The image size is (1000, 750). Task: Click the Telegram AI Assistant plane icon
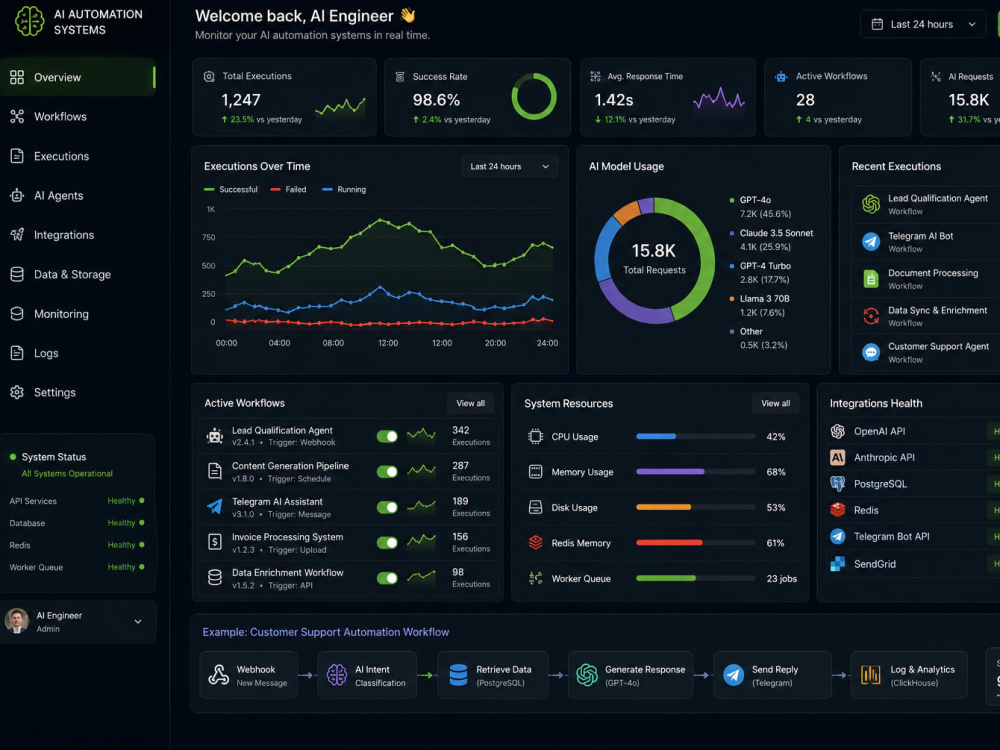pos(215,507)
